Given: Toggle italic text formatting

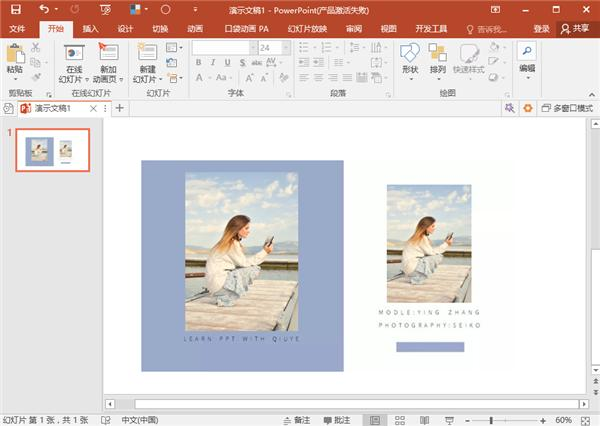Looking at the screenshot, I should tap(213, 62).
